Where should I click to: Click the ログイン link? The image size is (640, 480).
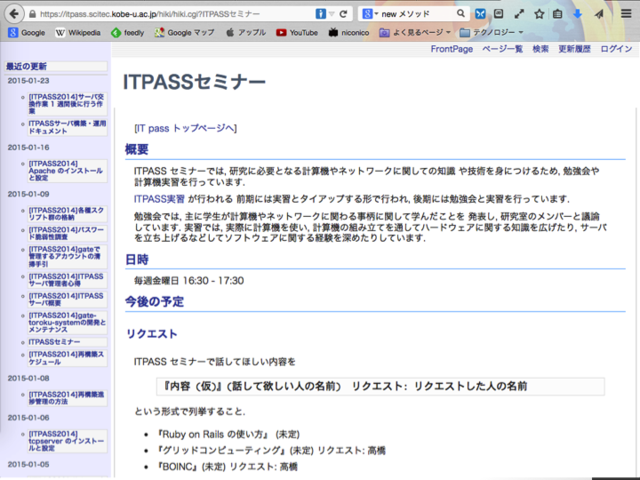tap(615, 48)
